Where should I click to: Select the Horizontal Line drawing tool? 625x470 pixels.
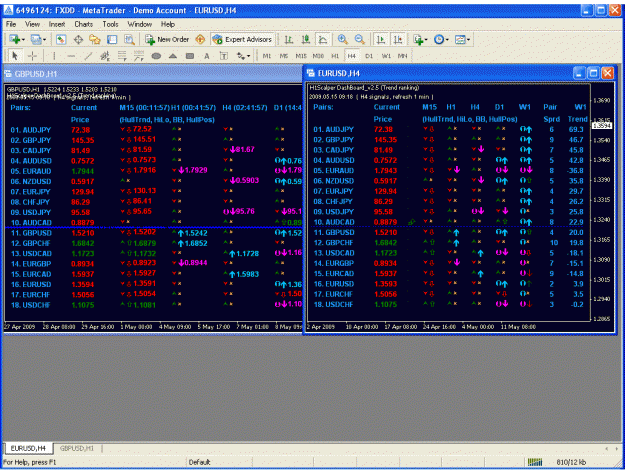pos(71,56)
